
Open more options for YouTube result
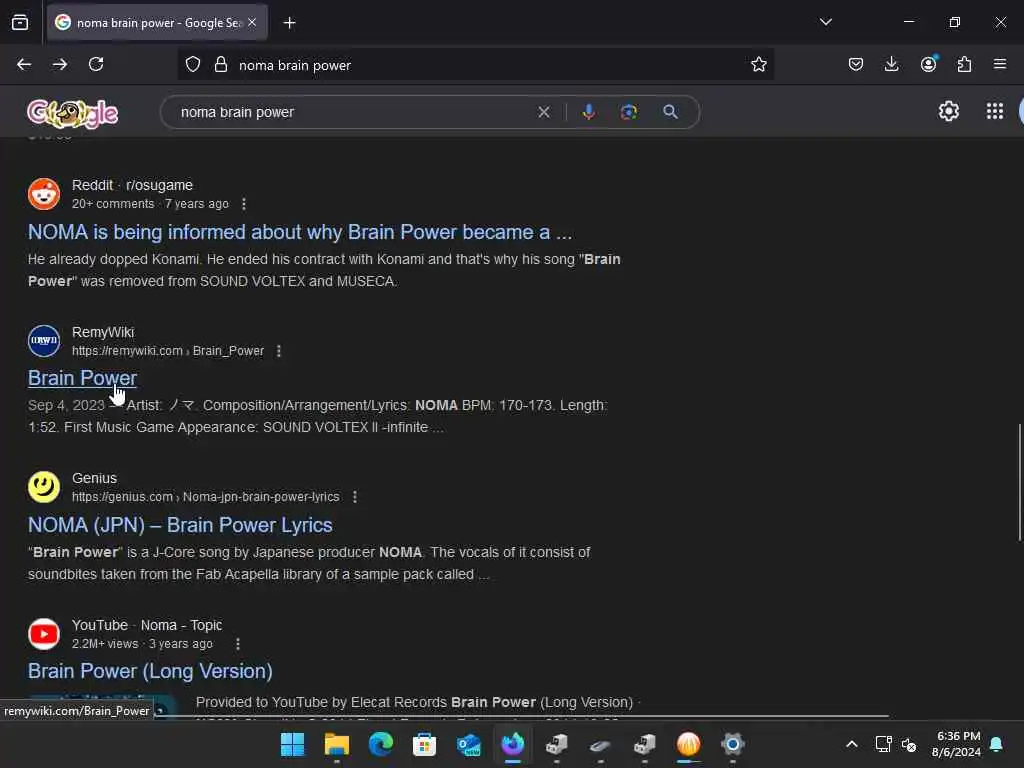pyautogui.click(x=238, y=644)
